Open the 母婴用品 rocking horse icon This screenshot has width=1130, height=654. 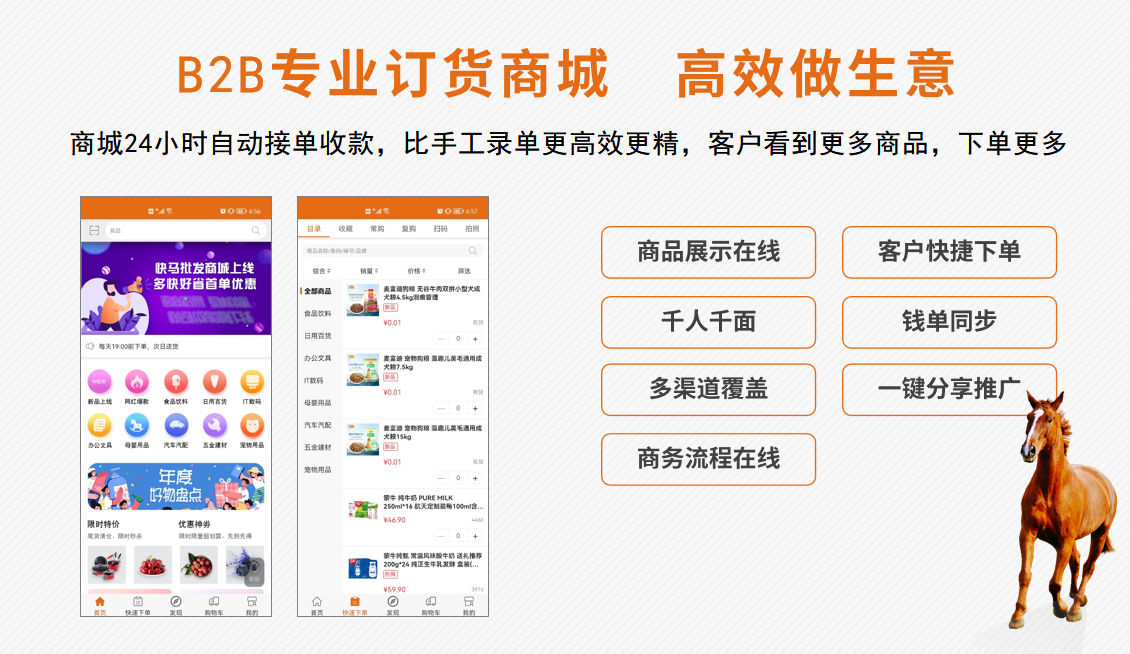click(x=137, y=425)
